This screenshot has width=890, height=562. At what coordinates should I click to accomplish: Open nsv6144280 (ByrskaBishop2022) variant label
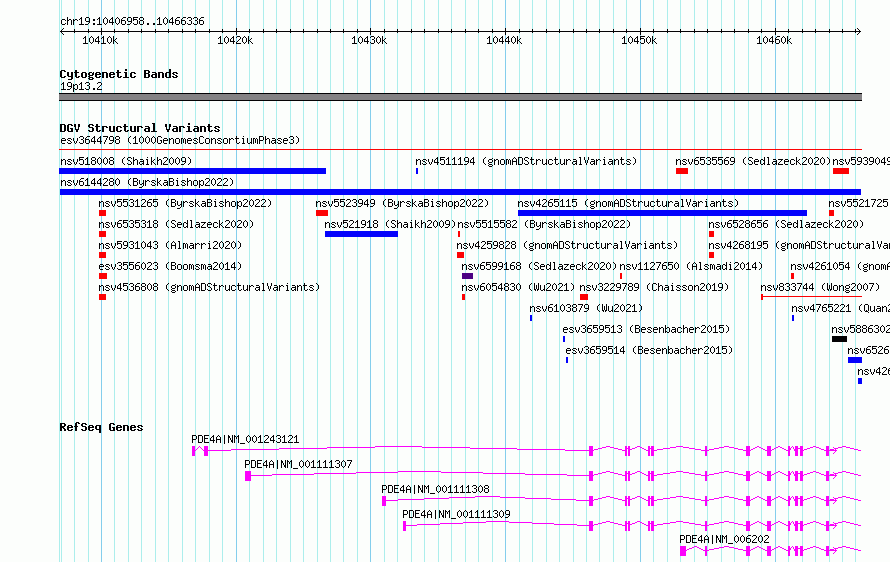pyautogui.click(x=147, y=182)
